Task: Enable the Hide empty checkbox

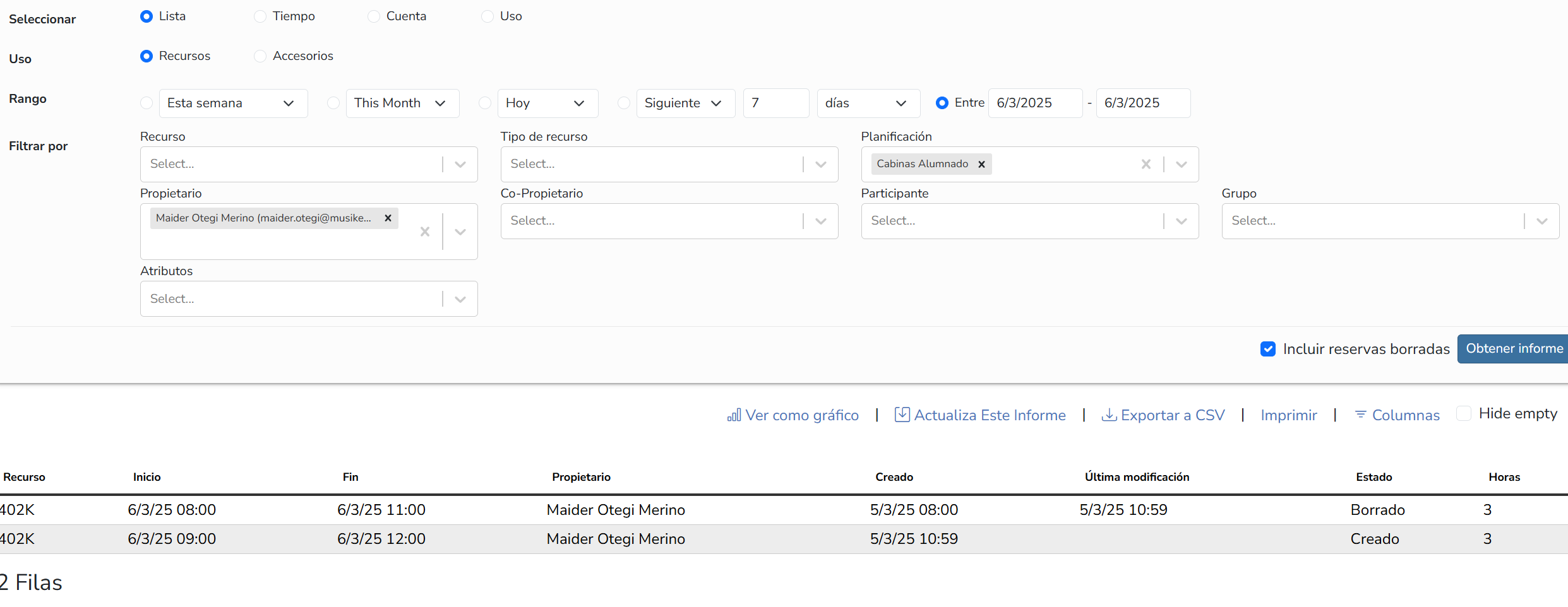Action: pos(1463,413)
